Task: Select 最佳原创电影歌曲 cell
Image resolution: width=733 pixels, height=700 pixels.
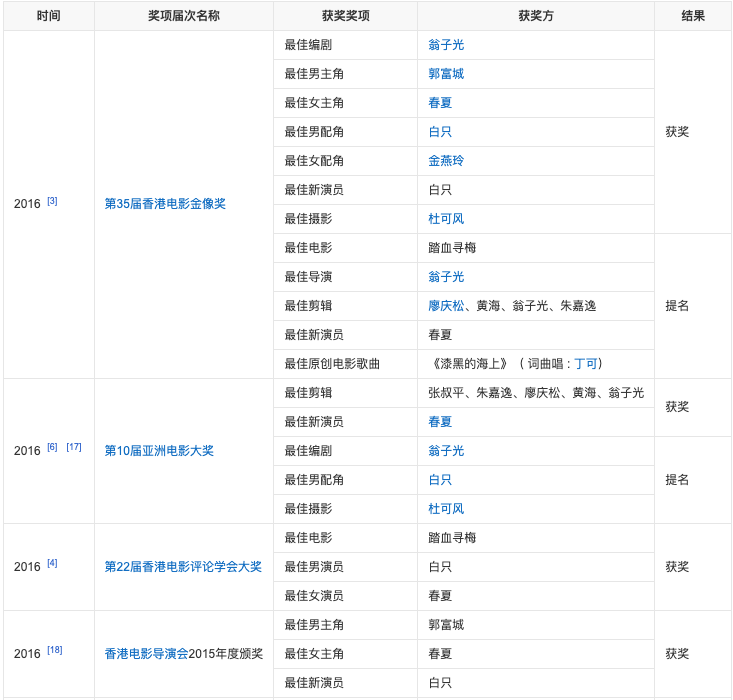Action: (345, 364)
